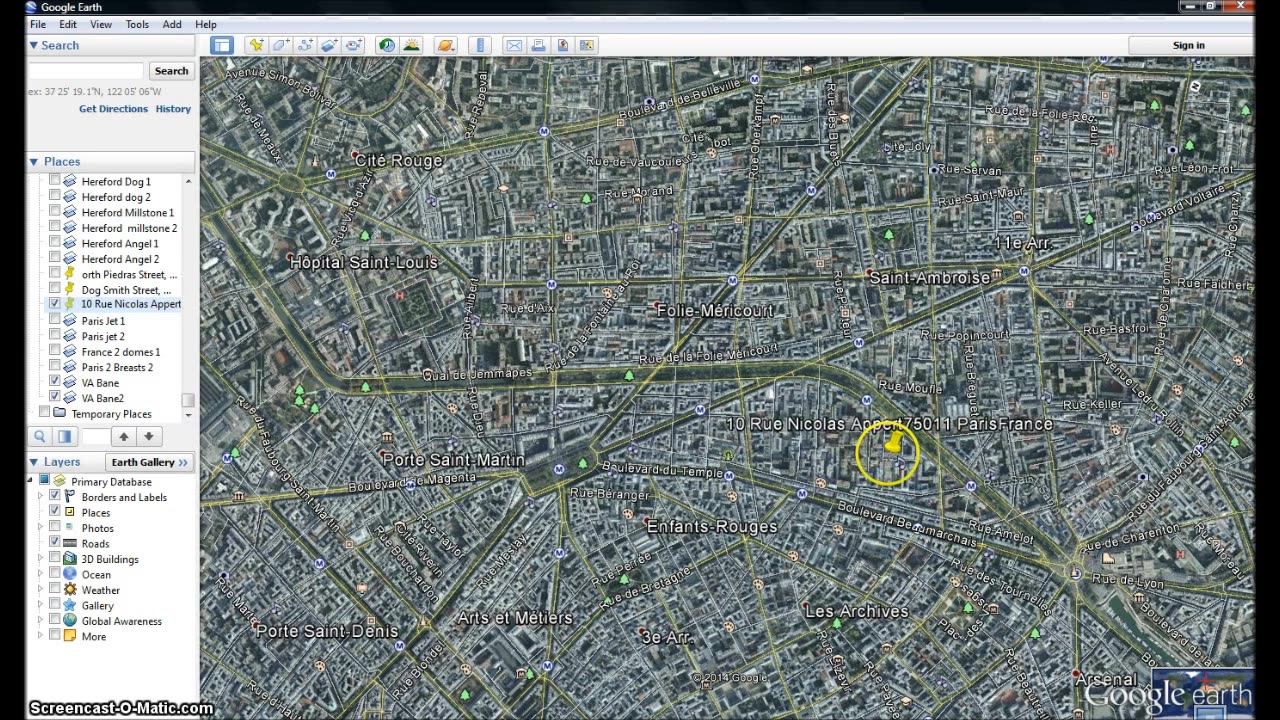The height and width of the screenshot is (720, 1280).
Task: Open the Help menu
Action: (x=206, y=24)
